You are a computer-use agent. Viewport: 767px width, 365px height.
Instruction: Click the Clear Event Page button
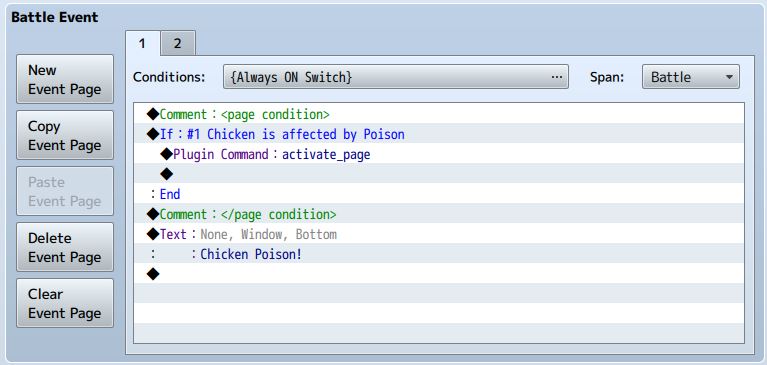65,303
